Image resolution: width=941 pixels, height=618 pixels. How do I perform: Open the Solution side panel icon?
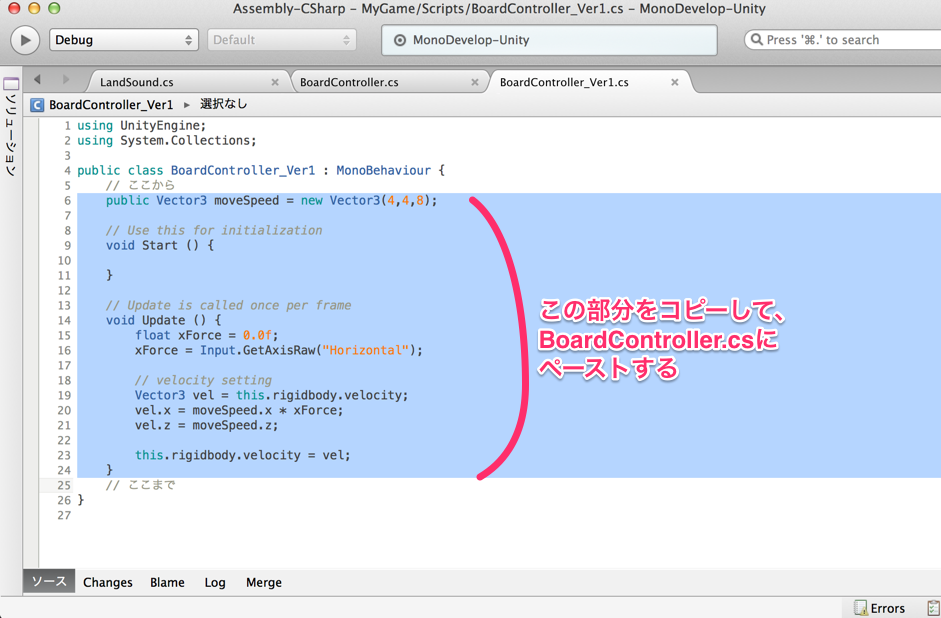point(11,84)
